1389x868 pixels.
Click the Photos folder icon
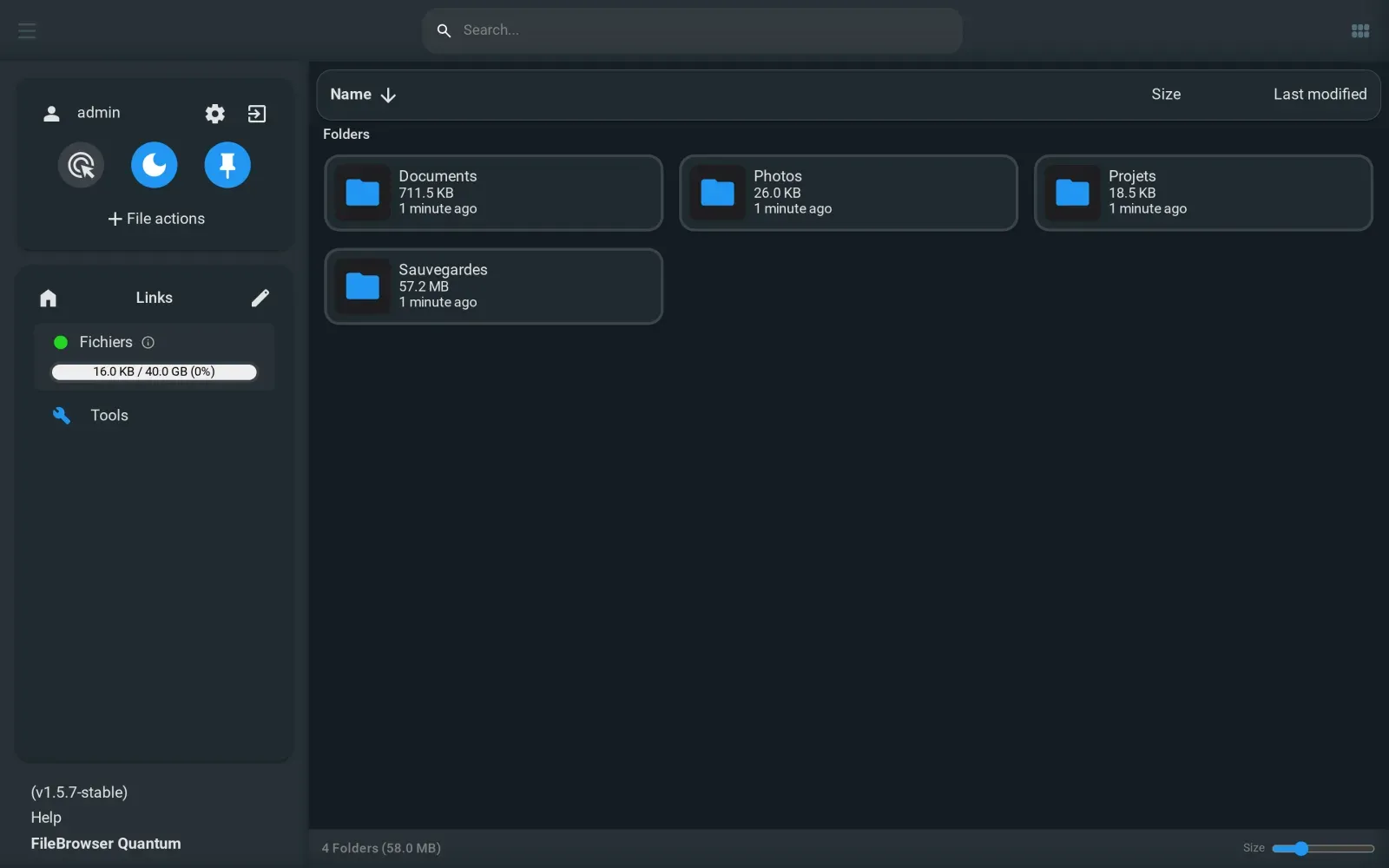(718, 193)
